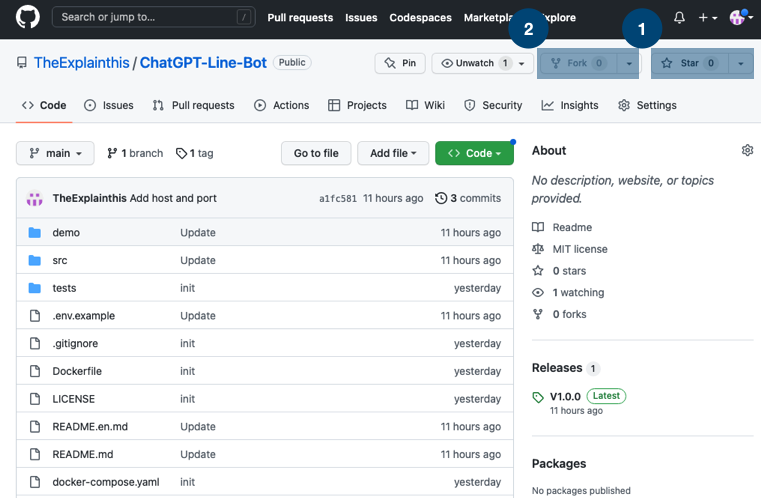Screen dimensions: 761x498
Task: Open the Update commit message for src
Action: coord(198,260)
